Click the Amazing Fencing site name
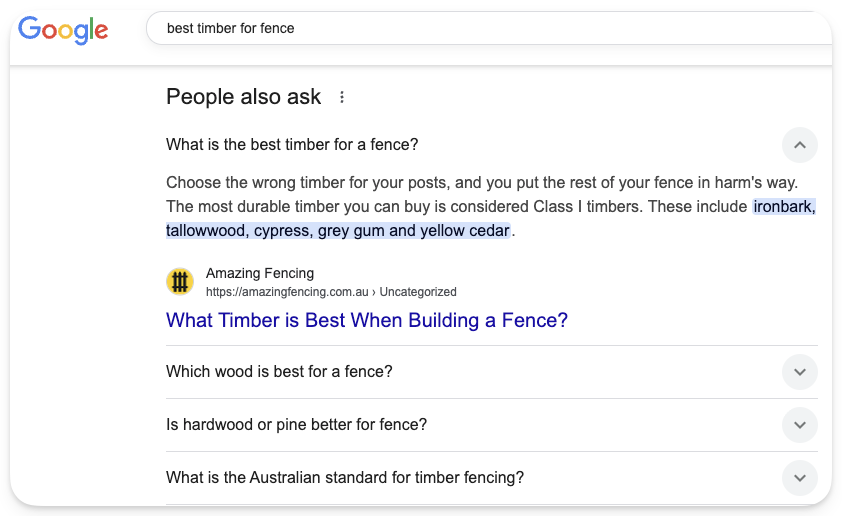Viewport: 842px width, 516px height. tap(260, 273)
